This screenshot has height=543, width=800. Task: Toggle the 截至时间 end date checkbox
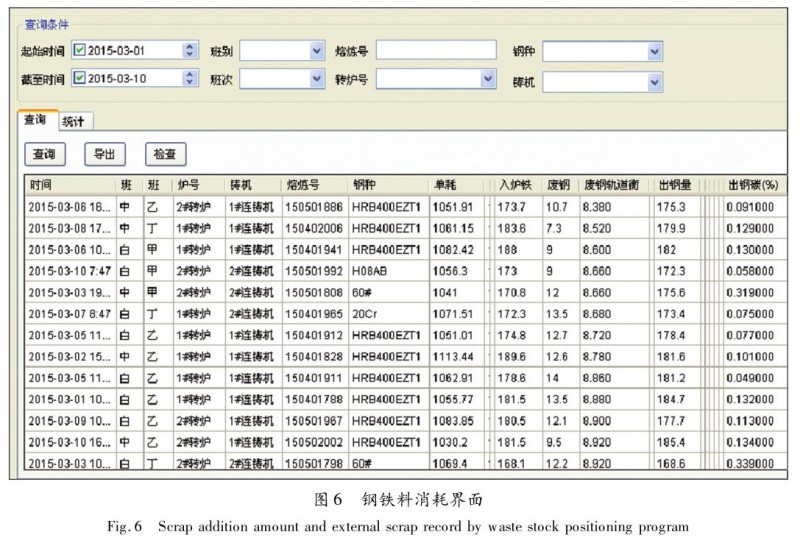[x=81, y=79]
